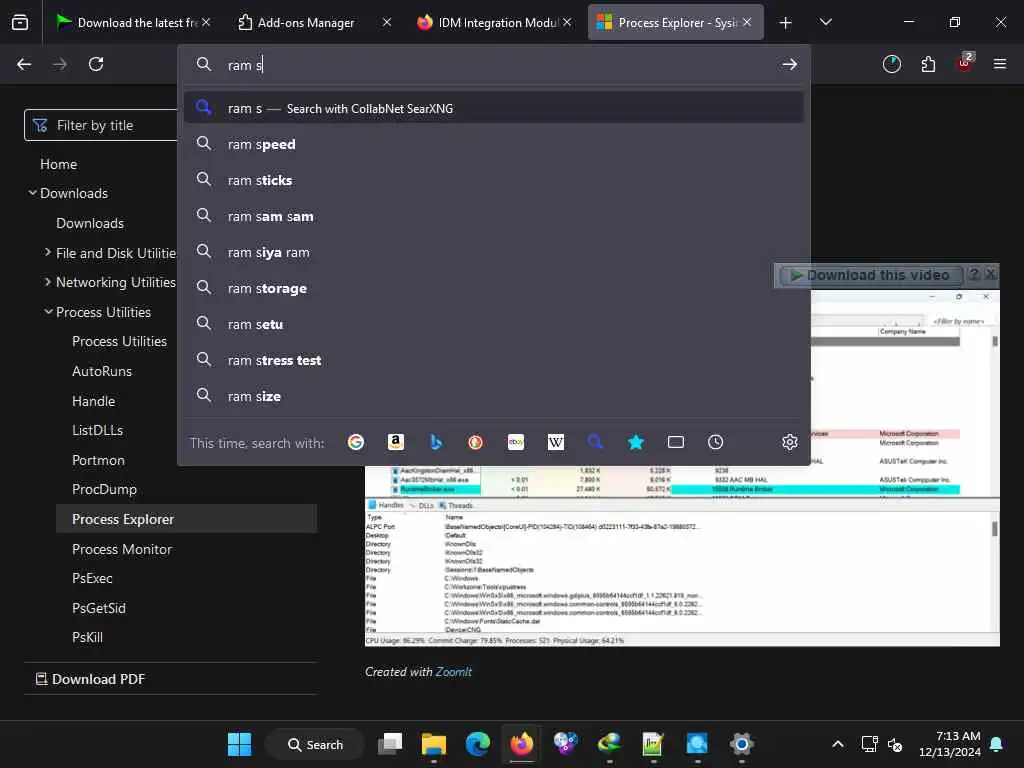Open the ListDLLs page
The width and height of the screenshot is (1024, 768).
[x=97, y=430]
